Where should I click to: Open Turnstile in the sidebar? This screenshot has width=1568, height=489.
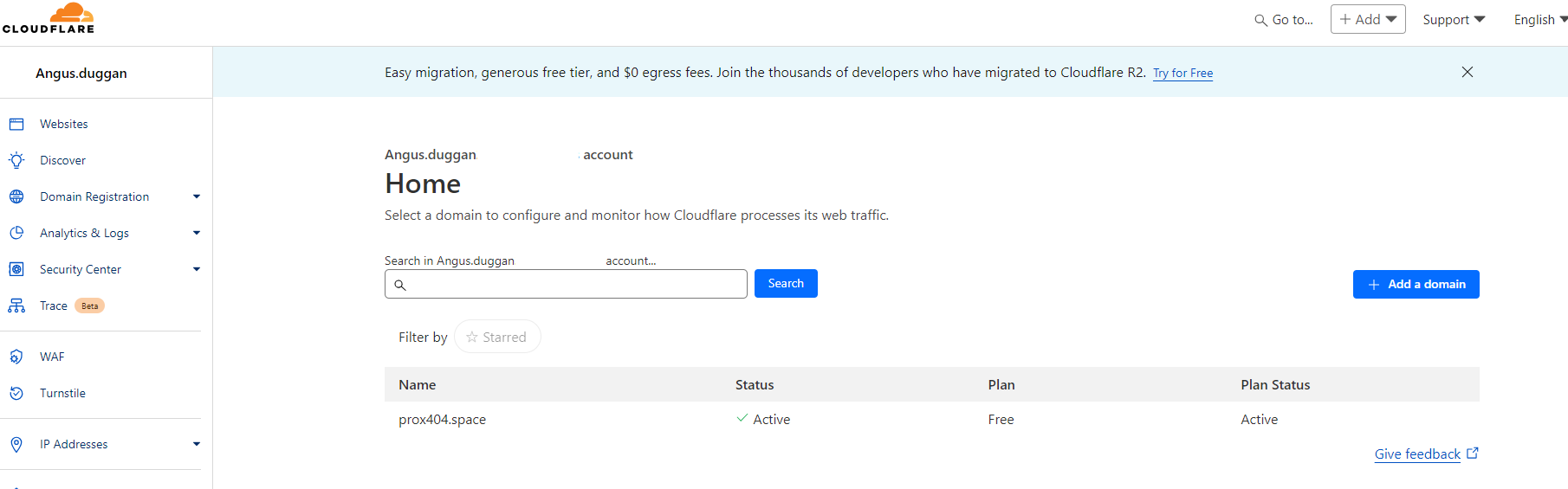[x=62, y=393]
